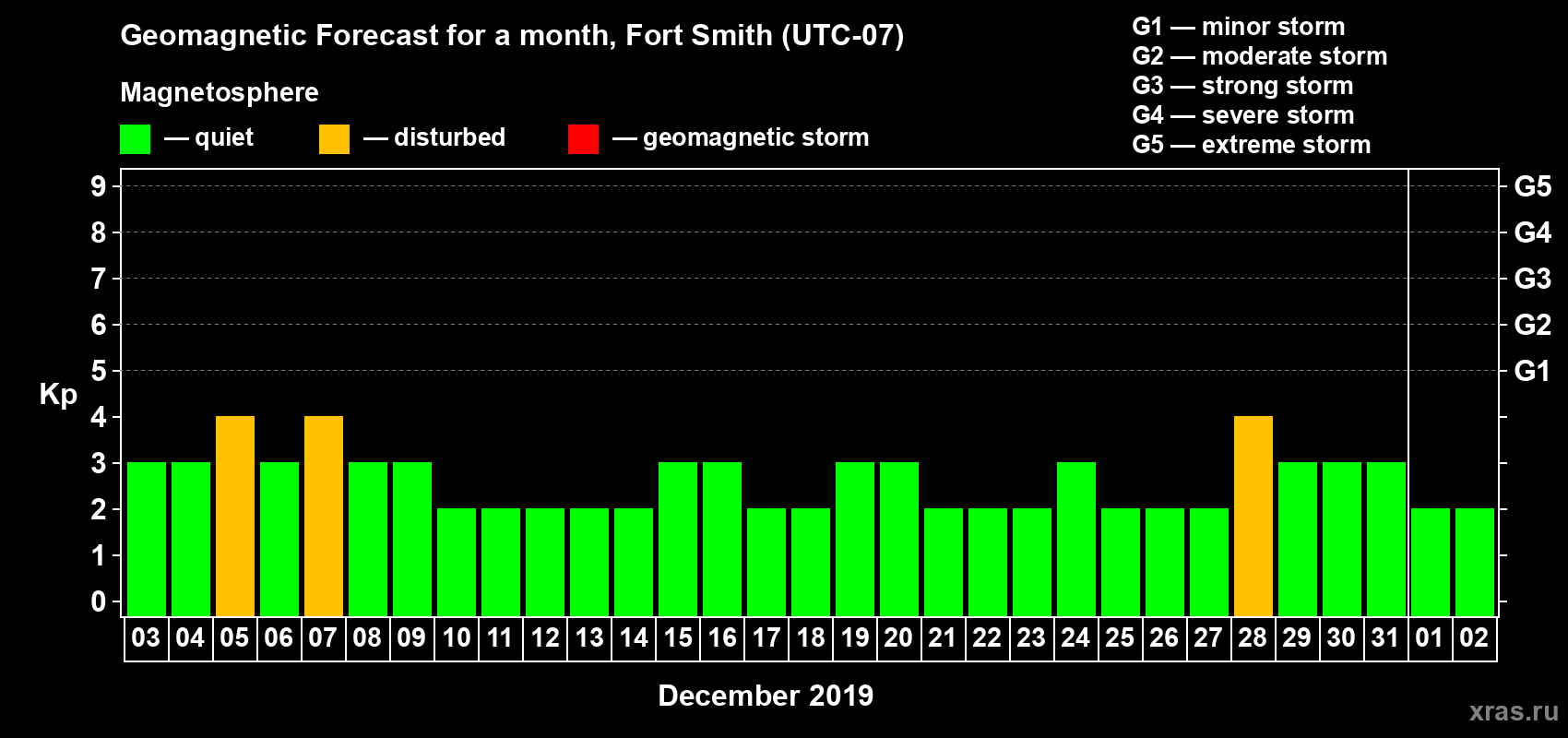Image resolution: width=1568 pixels, height=738 pixels.
Task: Click the 'geomagnetic storm' legend label
Action: coord(756,137)
